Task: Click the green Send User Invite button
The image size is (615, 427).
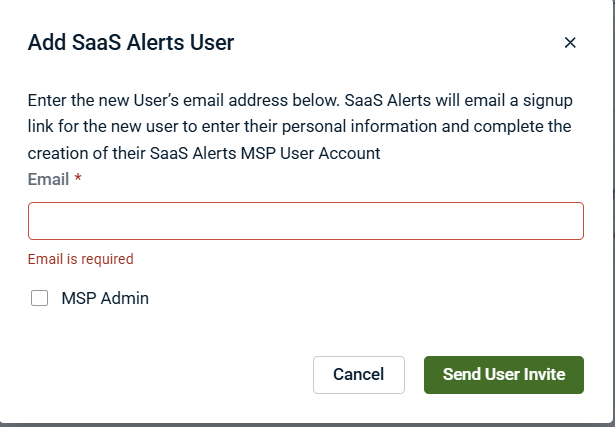Action: [x=503, y=375]
